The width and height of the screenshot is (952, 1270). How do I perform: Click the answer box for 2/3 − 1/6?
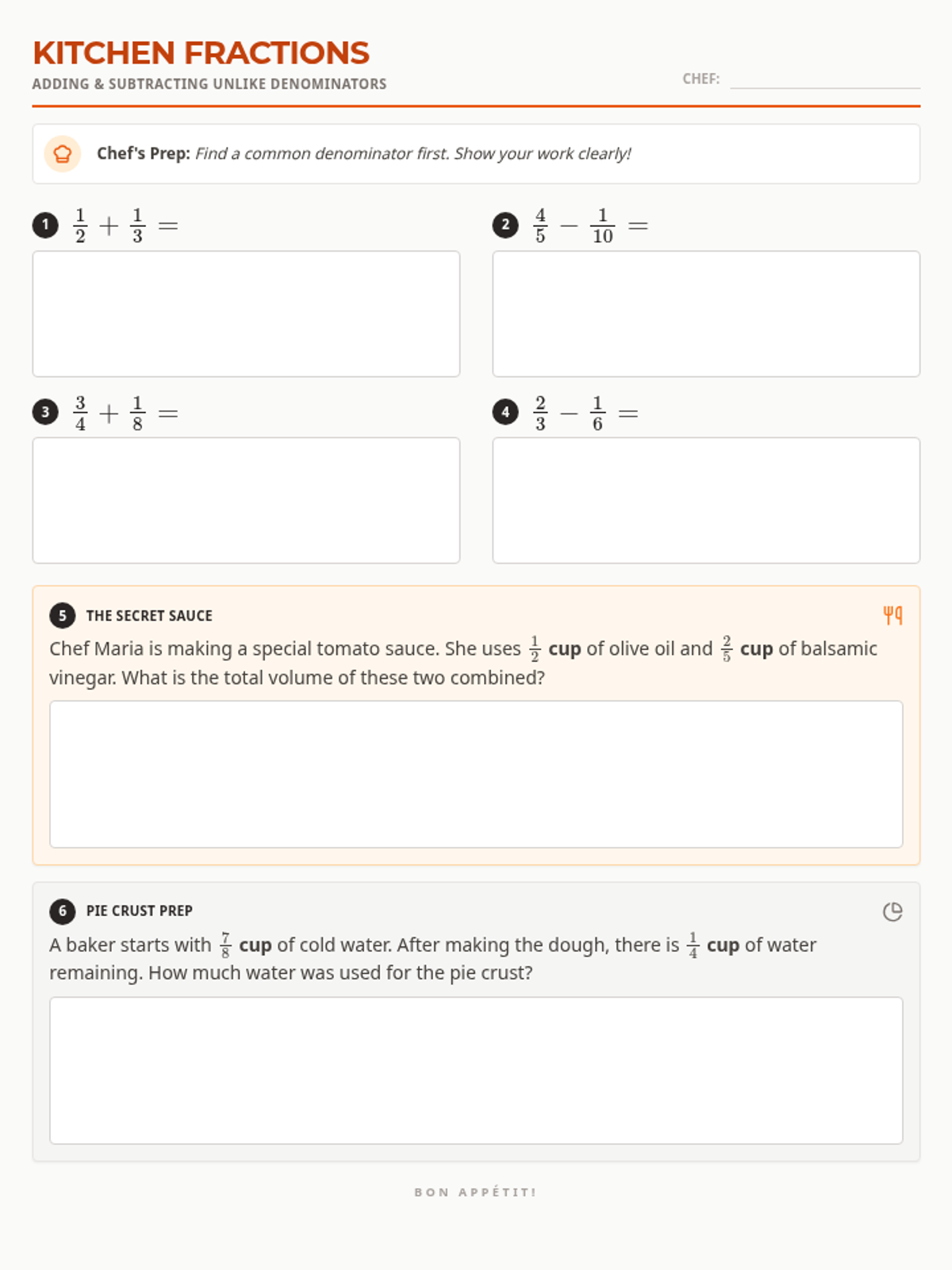pyautogui.click(x=706, y=500)
